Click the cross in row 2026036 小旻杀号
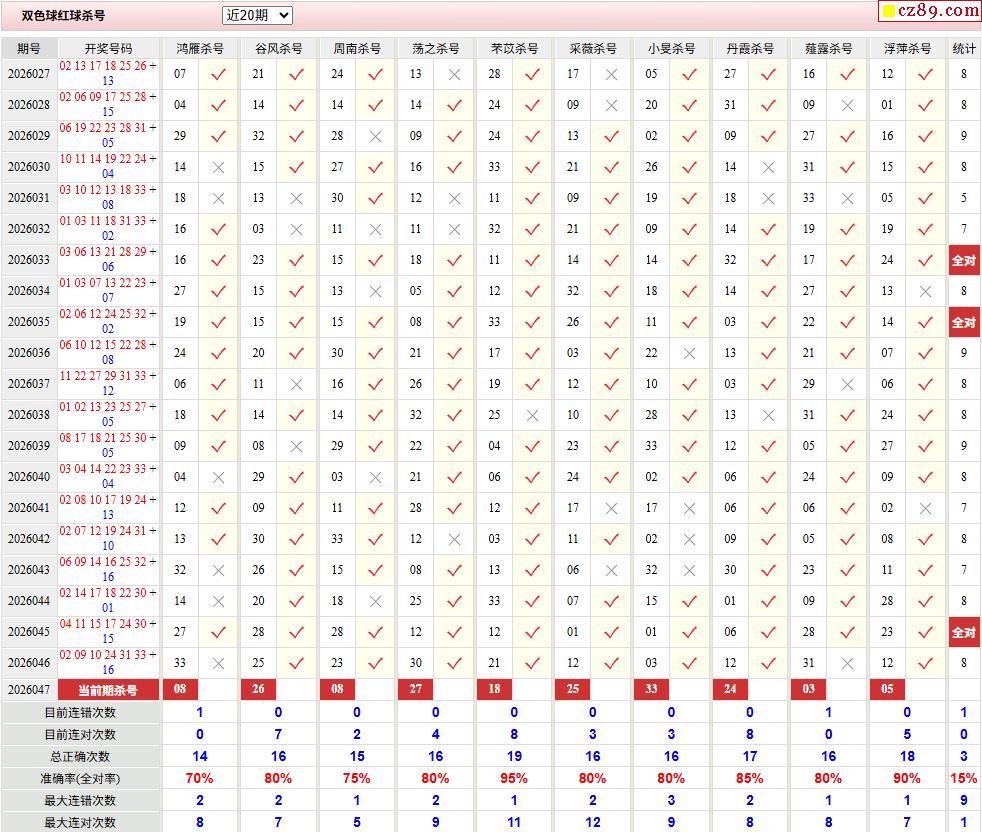The width and height of the screenshot is (982, 832). [x=689, y=353]
